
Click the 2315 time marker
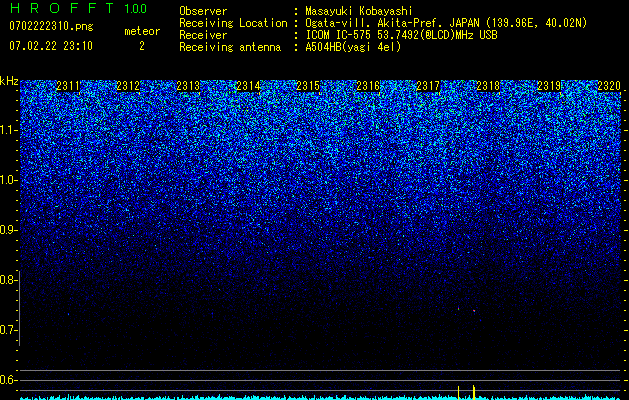[x=308, y=86]
